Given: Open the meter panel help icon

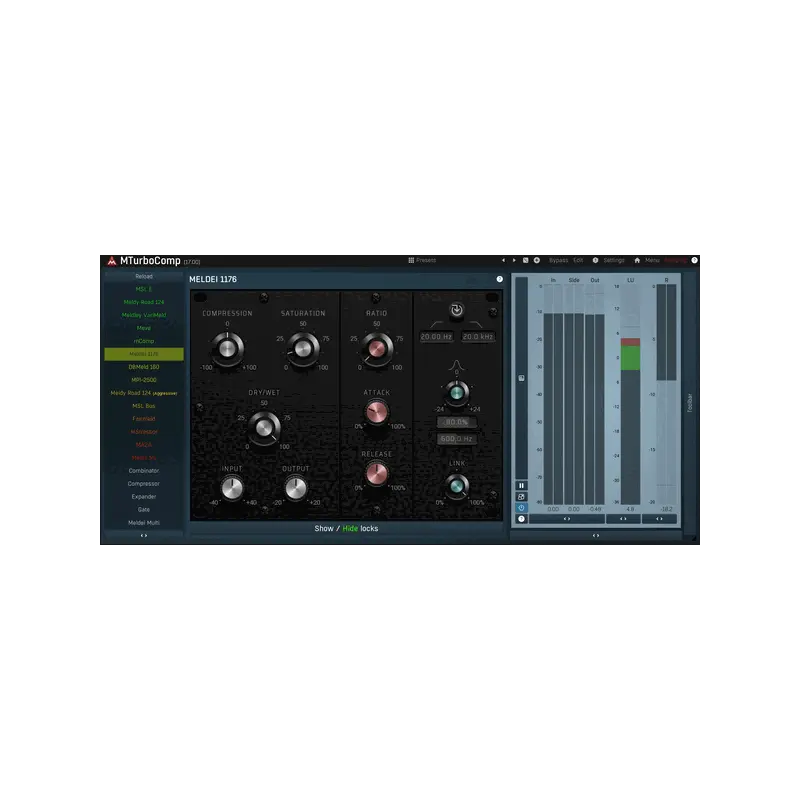Looking at the screenshot, I should click(521, 519).
